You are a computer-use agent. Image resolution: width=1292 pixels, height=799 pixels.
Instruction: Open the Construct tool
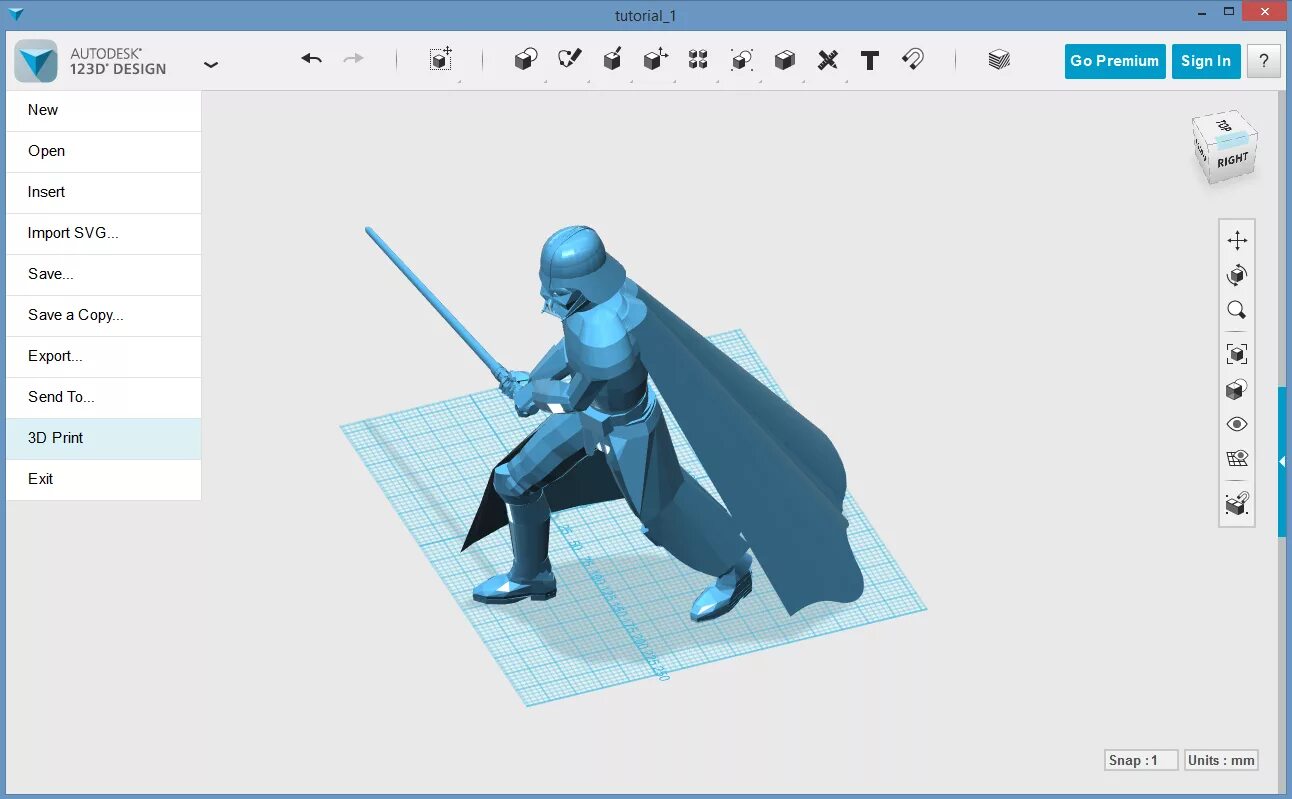(x=612, y=60)
